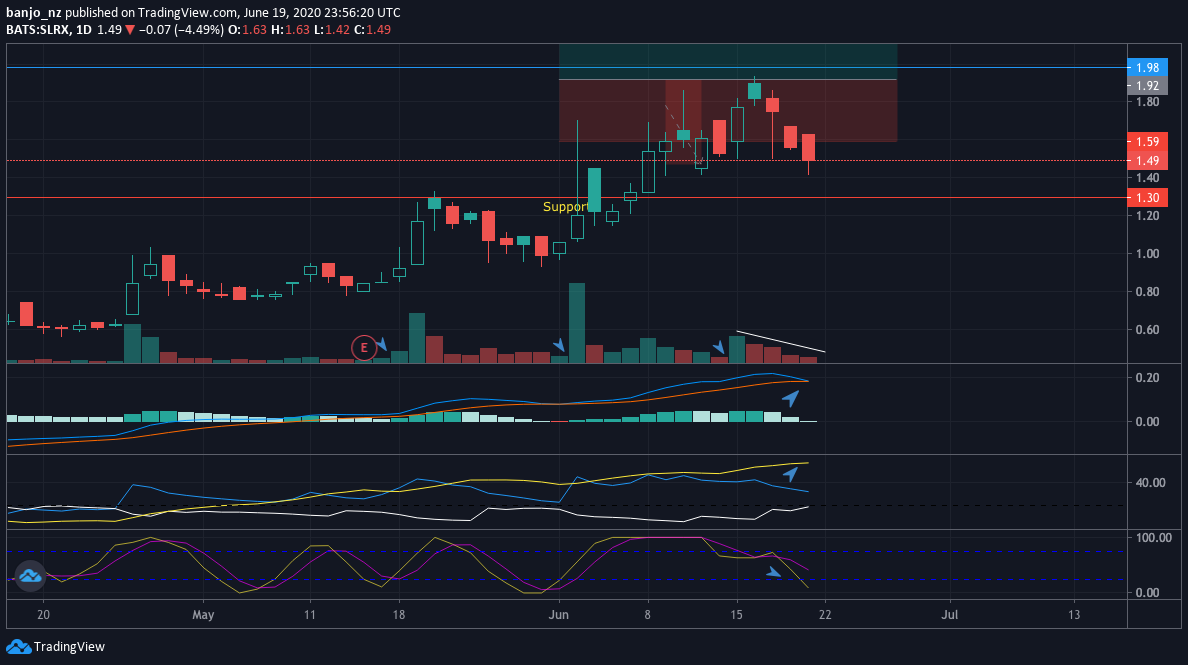This screenshot has width=1188, height=665.
Task: Click the BATS:SLRX symbol label
Action: coord(39,30)
